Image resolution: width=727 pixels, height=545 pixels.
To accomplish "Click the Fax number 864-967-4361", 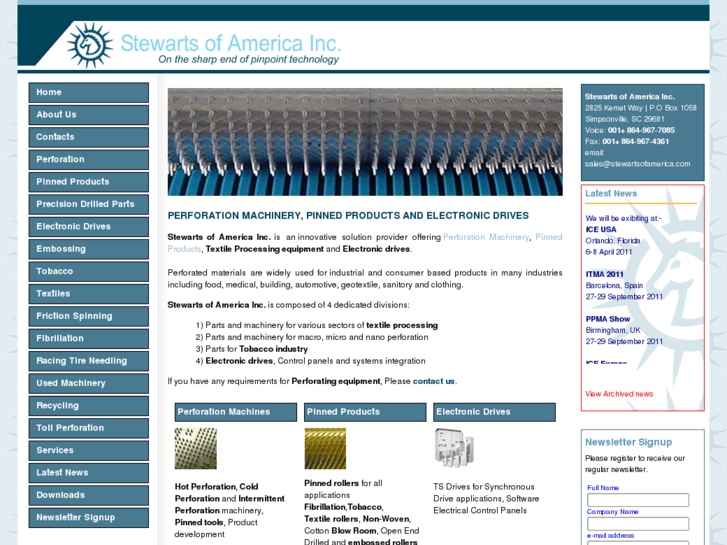I will click(635, 141).
